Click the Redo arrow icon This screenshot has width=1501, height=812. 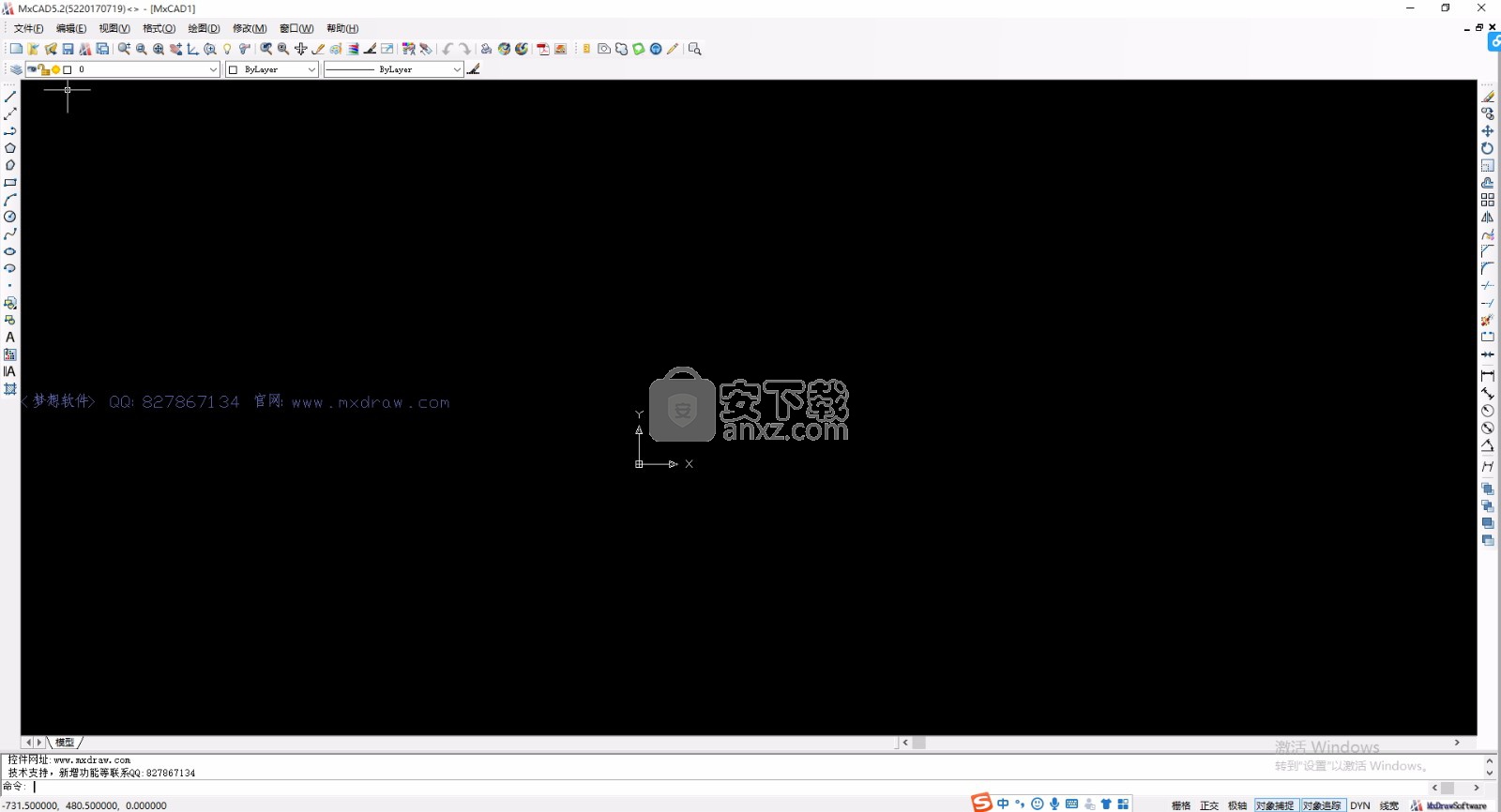(x=464, y=49)
